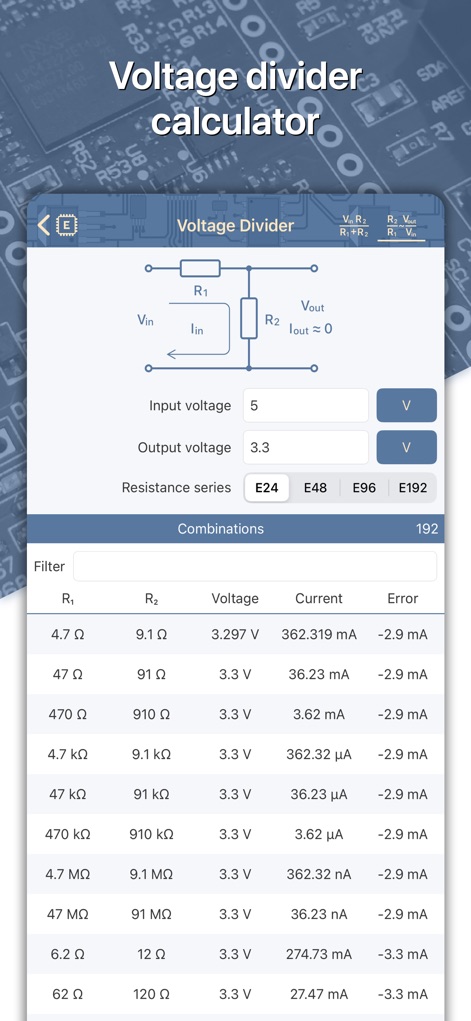The height and width of the screenshot is (1021, 471).
Task: Select the 4.7 Ω R1 row
Action: pos(235,634)
